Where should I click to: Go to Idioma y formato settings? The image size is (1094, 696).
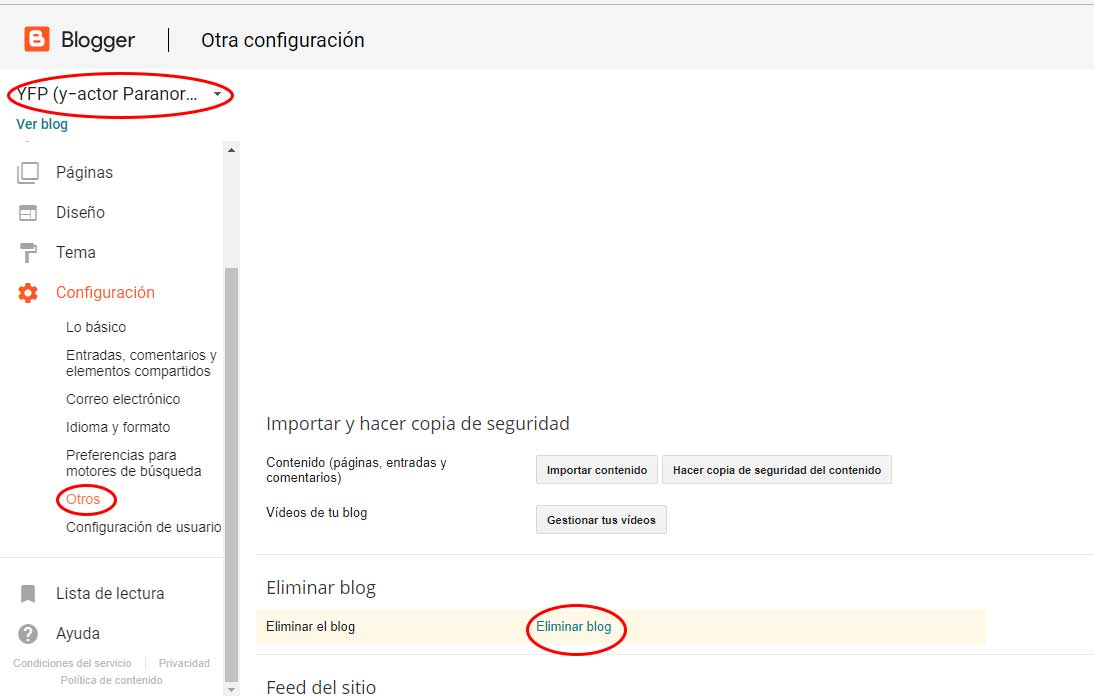click(x=118, y=427)
